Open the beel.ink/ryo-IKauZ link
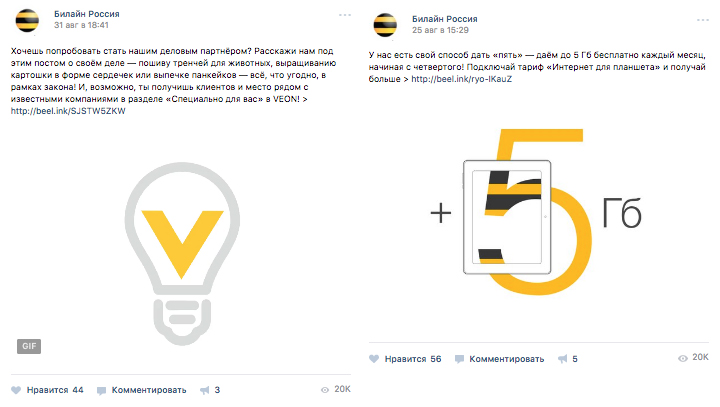Viewport: 720px width, 407px height. tap(461, 79)
